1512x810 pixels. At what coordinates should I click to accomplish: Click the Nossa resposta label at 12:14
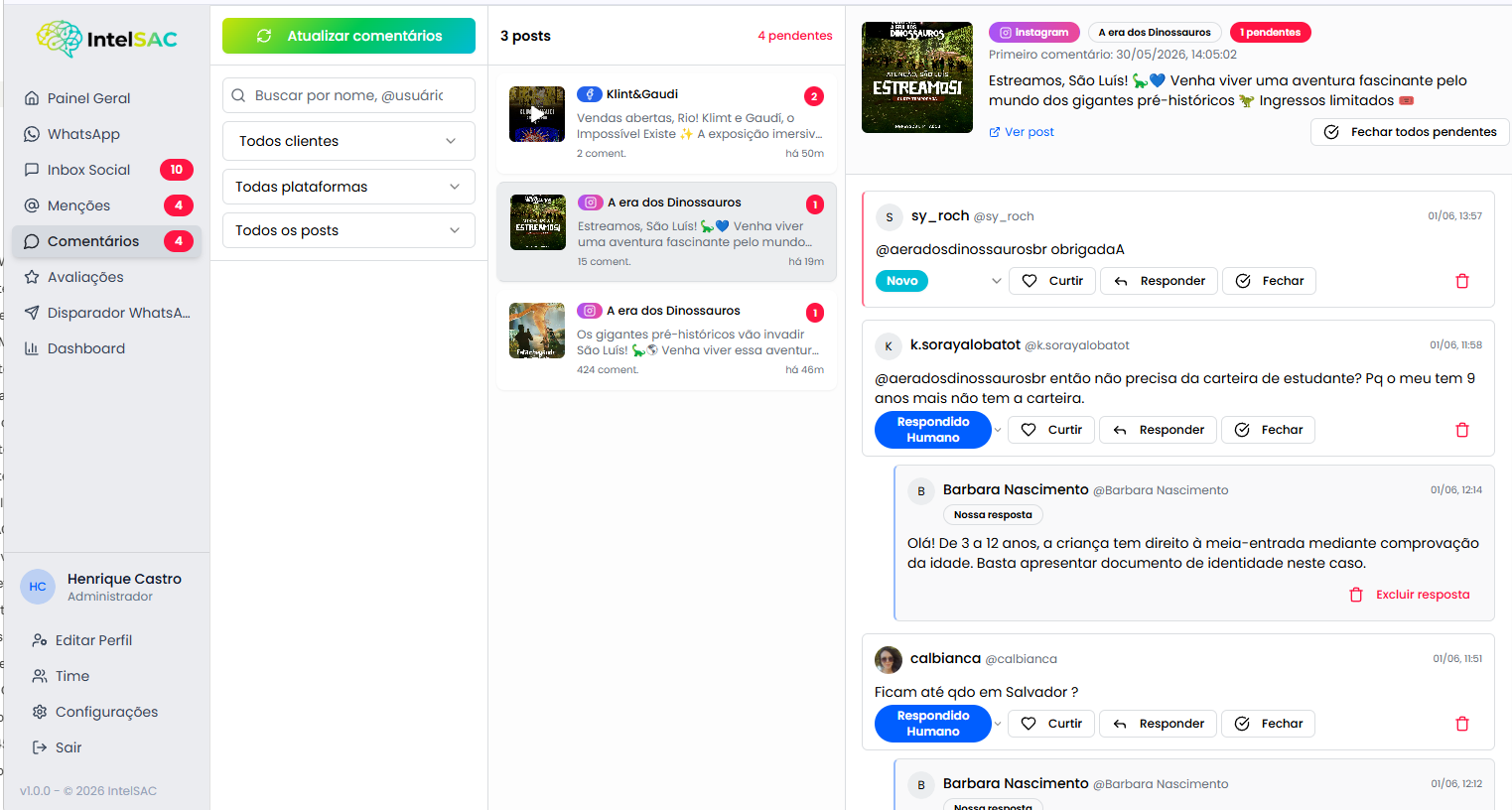[x=993, y=515]
